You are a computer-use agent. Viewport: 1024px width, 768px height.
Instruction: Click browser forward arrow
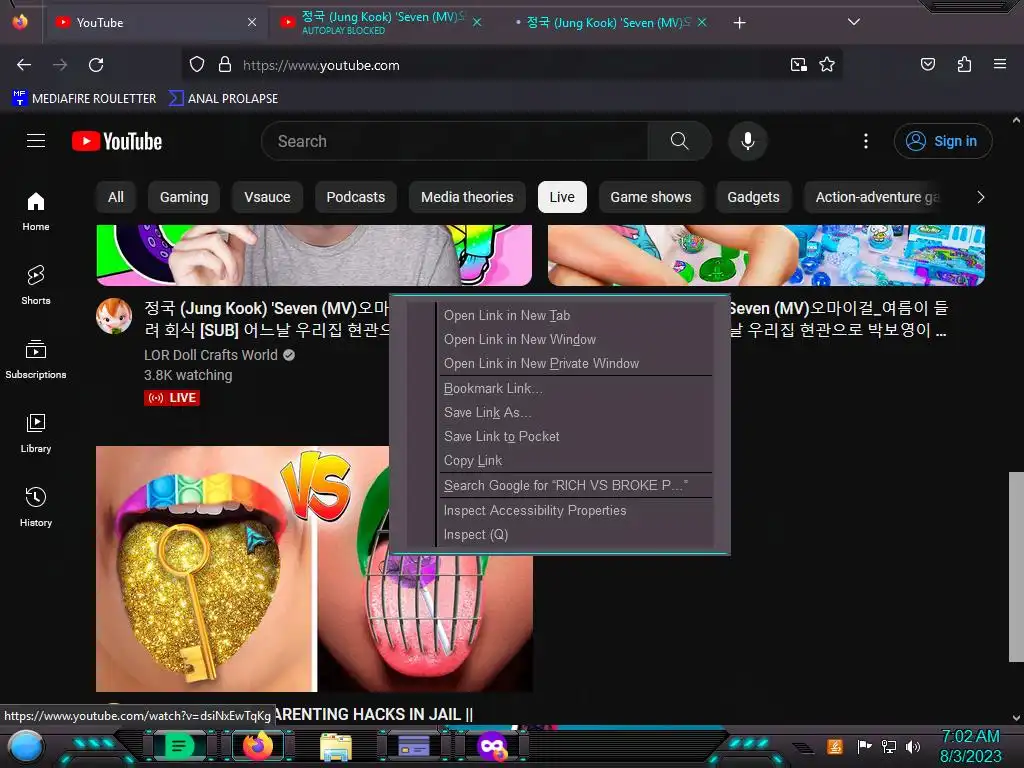coord(60,65)
